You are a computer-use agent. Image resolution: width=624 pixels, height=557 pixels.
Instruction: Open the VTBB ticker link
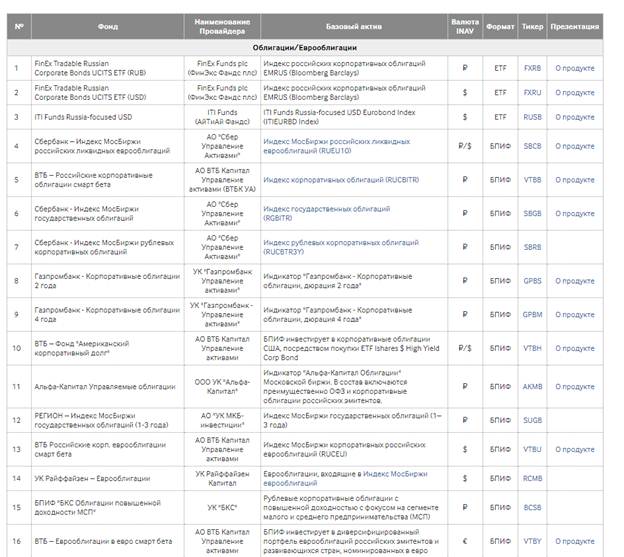532,180
